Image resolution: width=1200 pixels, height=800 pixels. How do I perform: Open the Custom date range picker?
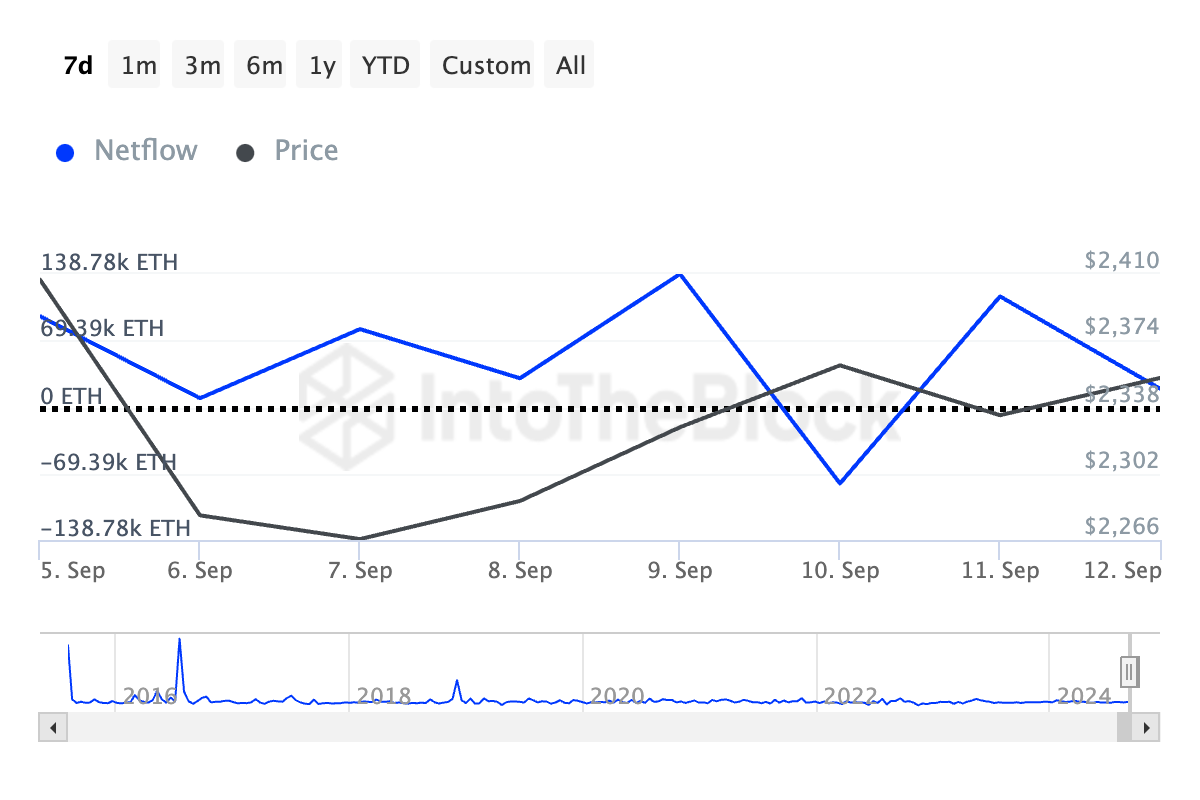[x=486, y=66]
